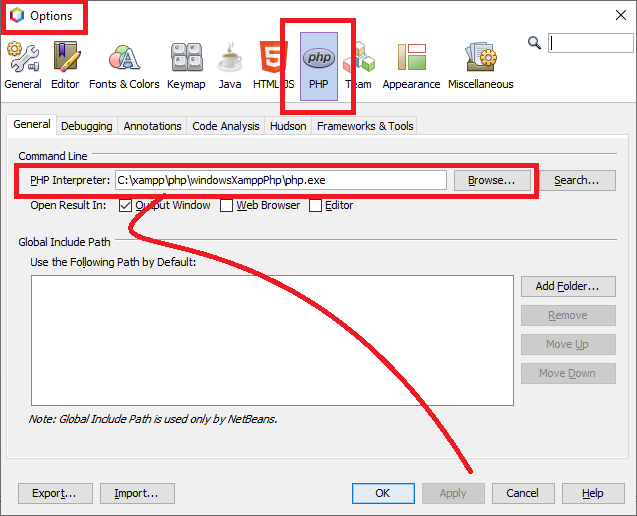Image resolution: width=637 pixels, height=516 pixels.
Task: Focus the PHP Interpreter path field
Action: [x=281, y=180]
